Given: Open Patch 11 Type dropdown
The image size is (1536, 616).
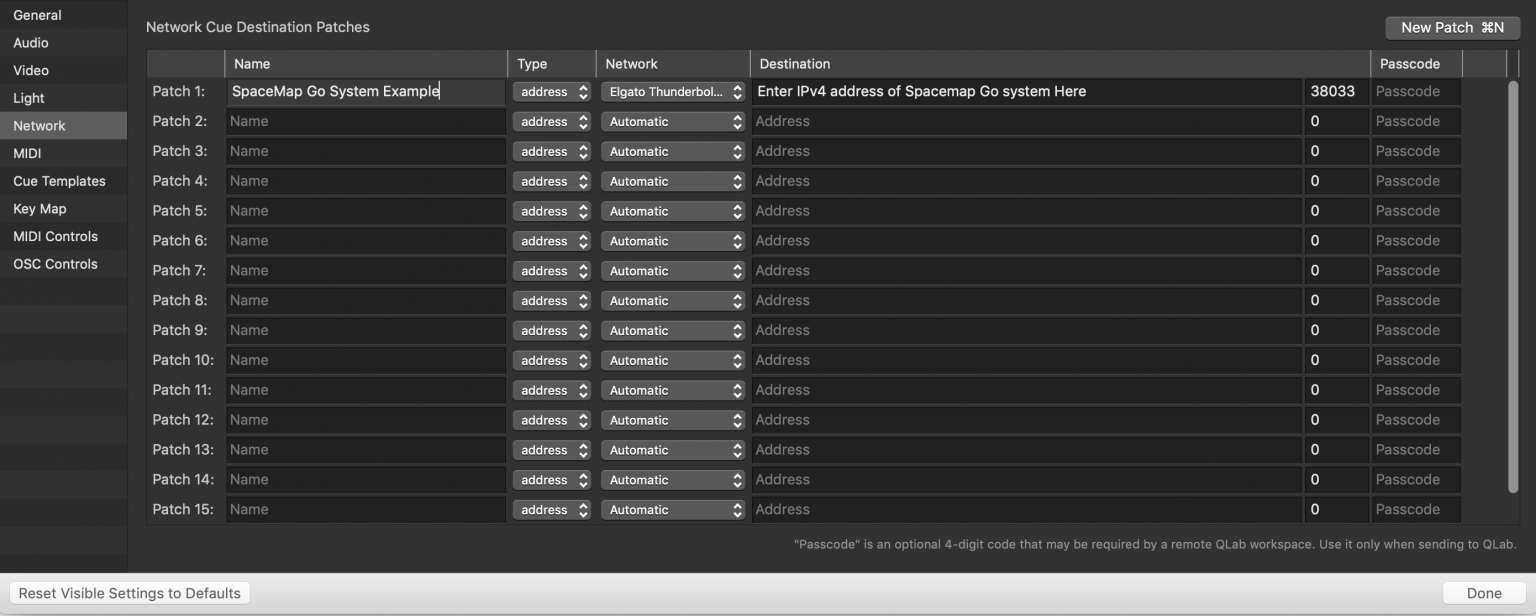Looking at the screenshot, I should point(552,390).
